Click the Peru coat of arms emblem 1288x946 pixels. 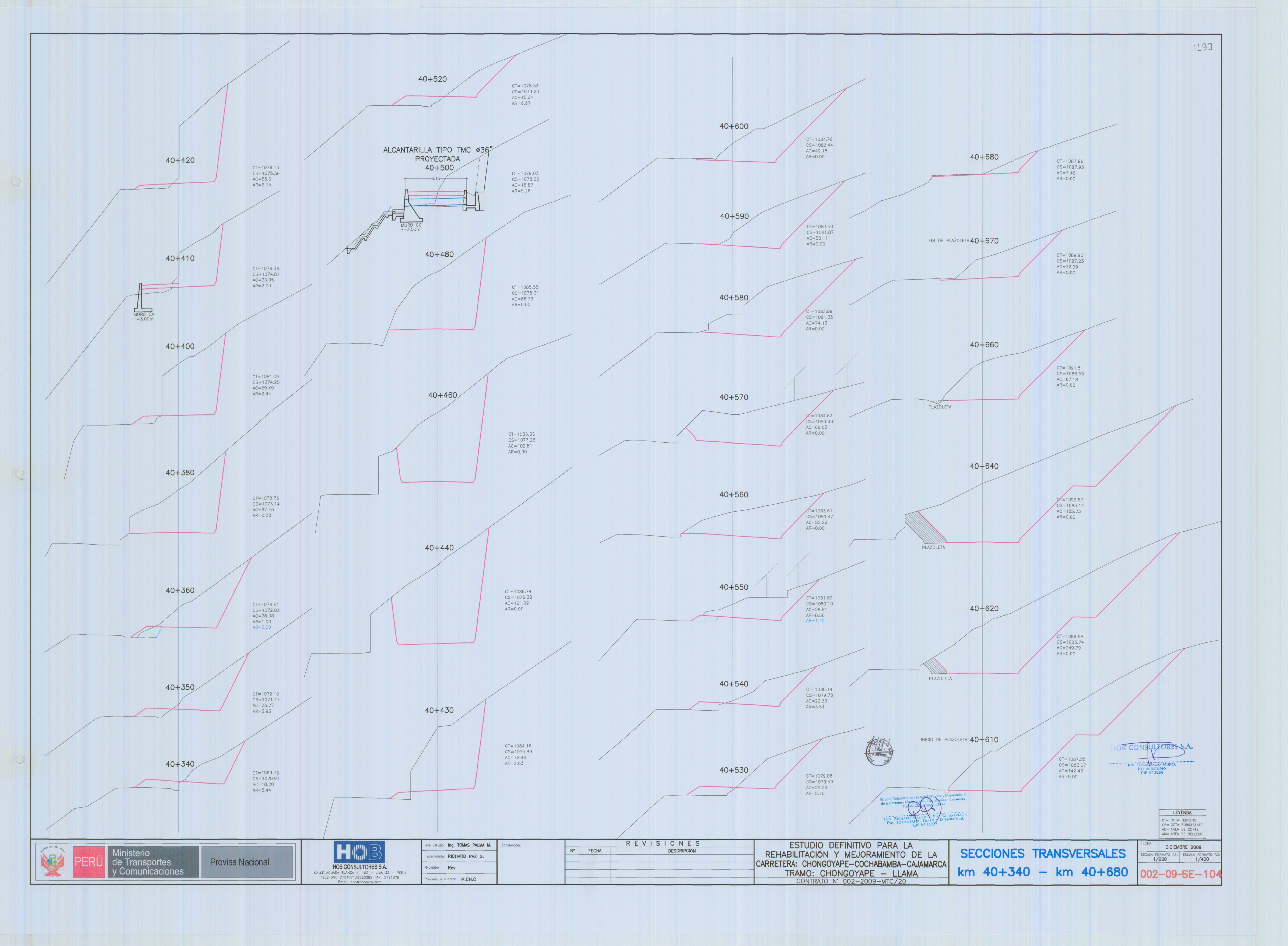(x=53, y=862)
